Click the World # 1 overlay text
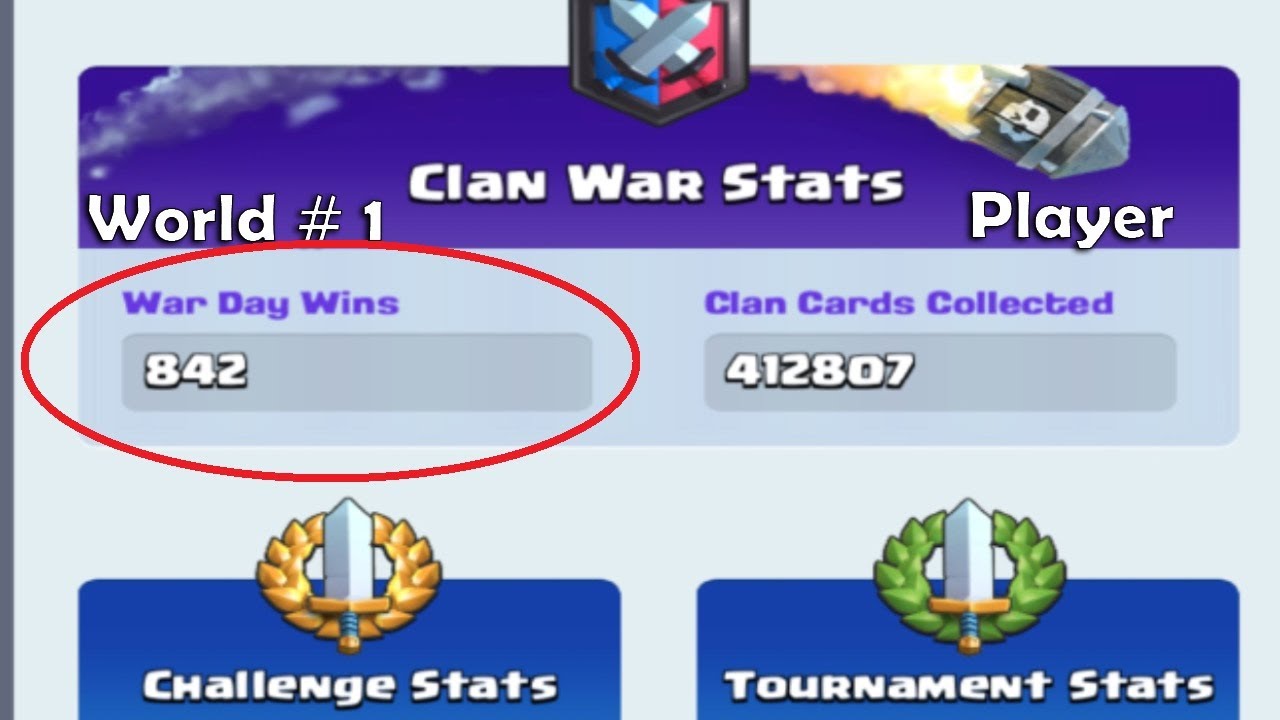The width and height of the screenshot is (1280, 720). click(236, 218)
